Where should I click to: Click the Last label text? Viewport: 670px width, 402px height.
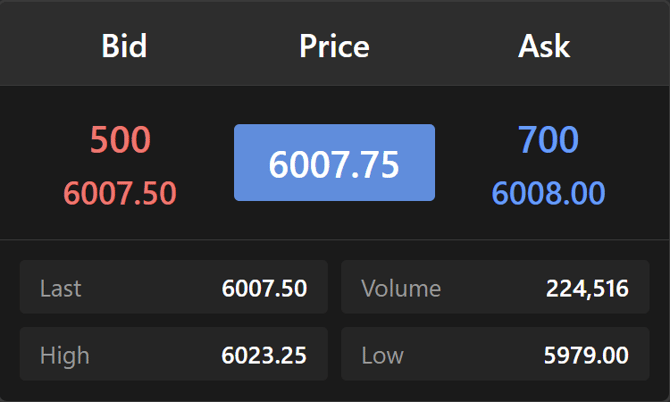point(61,289)
